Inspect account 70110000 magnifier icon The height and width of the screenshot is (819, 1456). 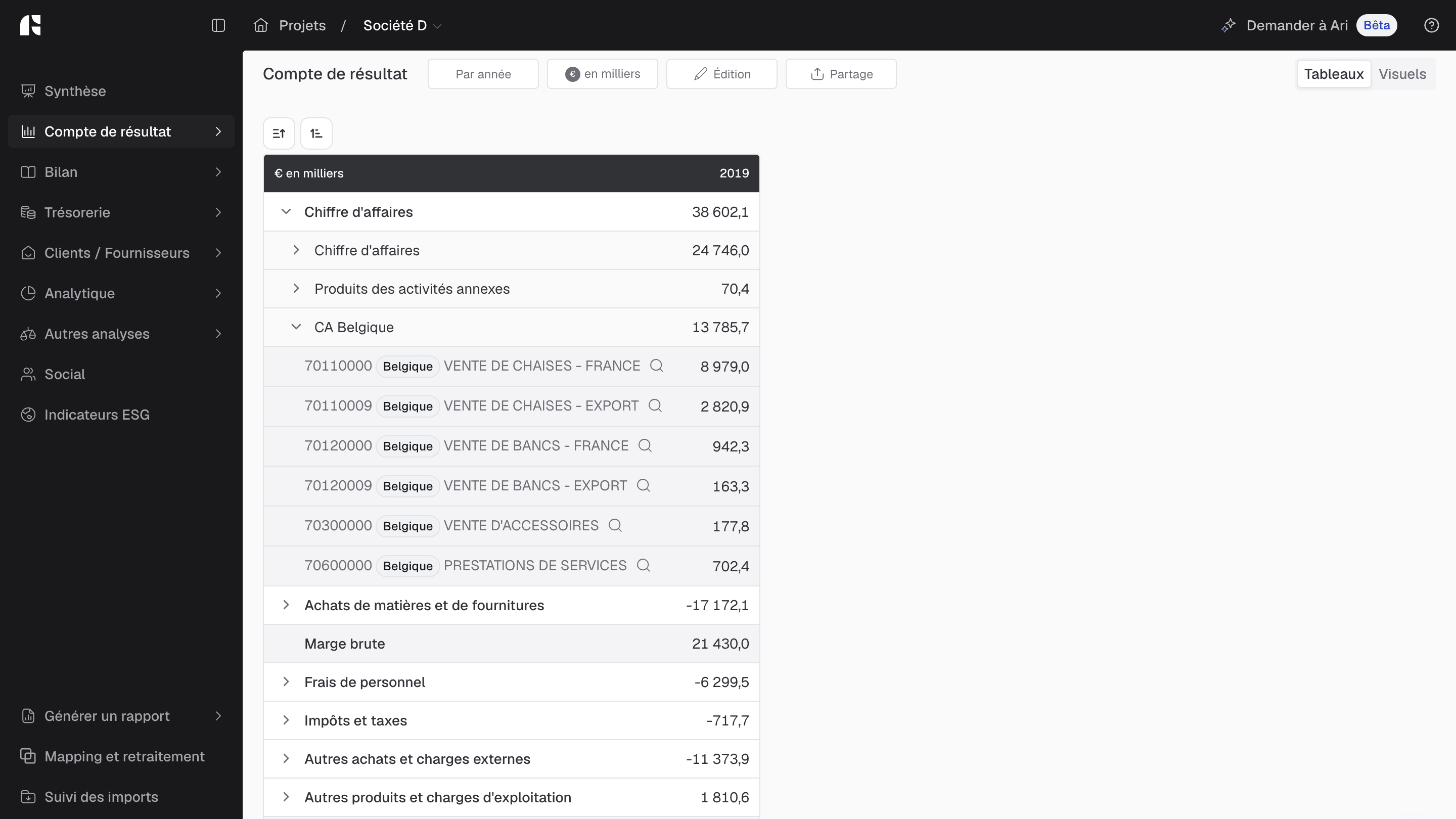point(656,366)
